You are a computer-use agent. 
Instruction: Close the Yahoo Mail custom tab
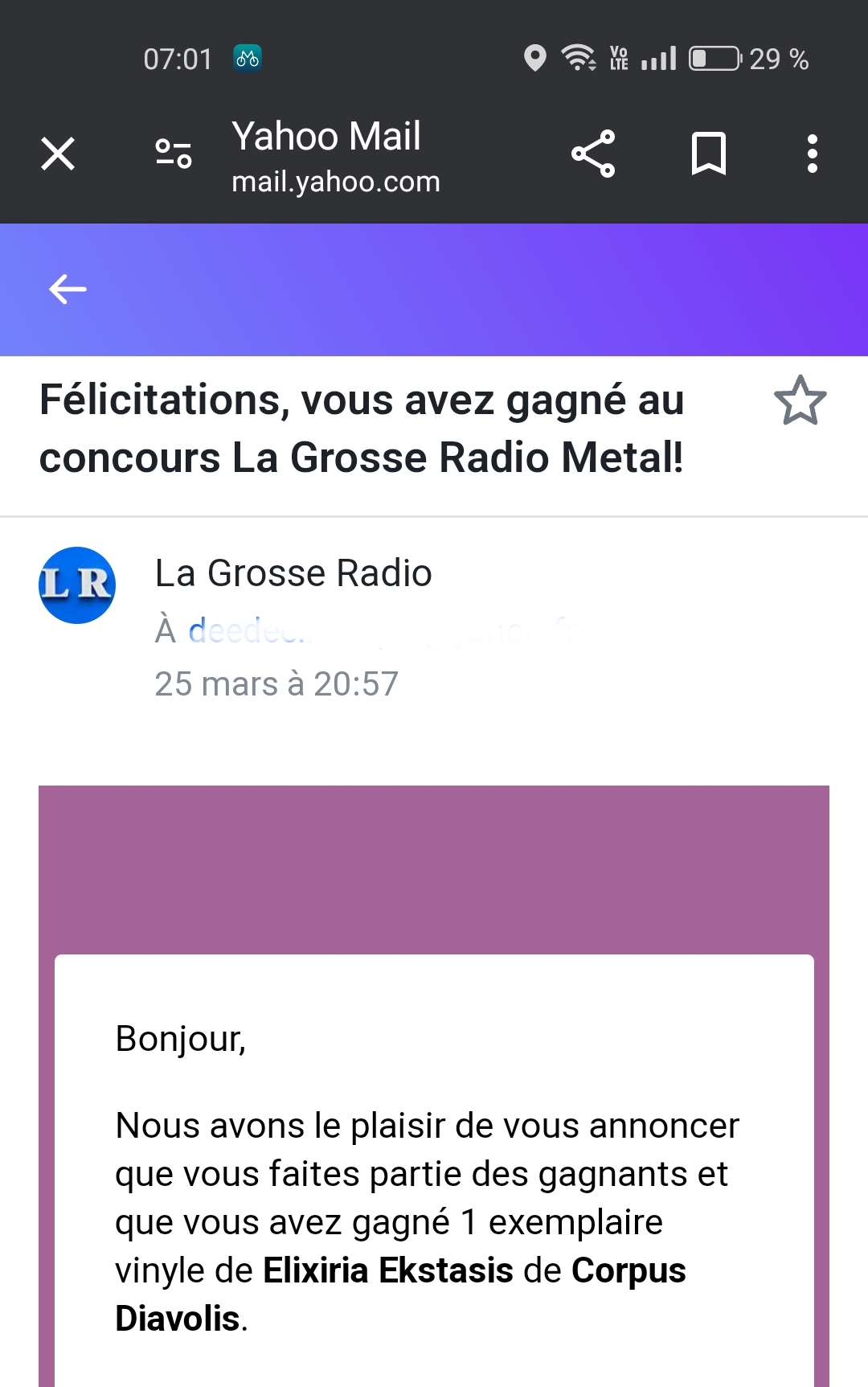[58, 154]
